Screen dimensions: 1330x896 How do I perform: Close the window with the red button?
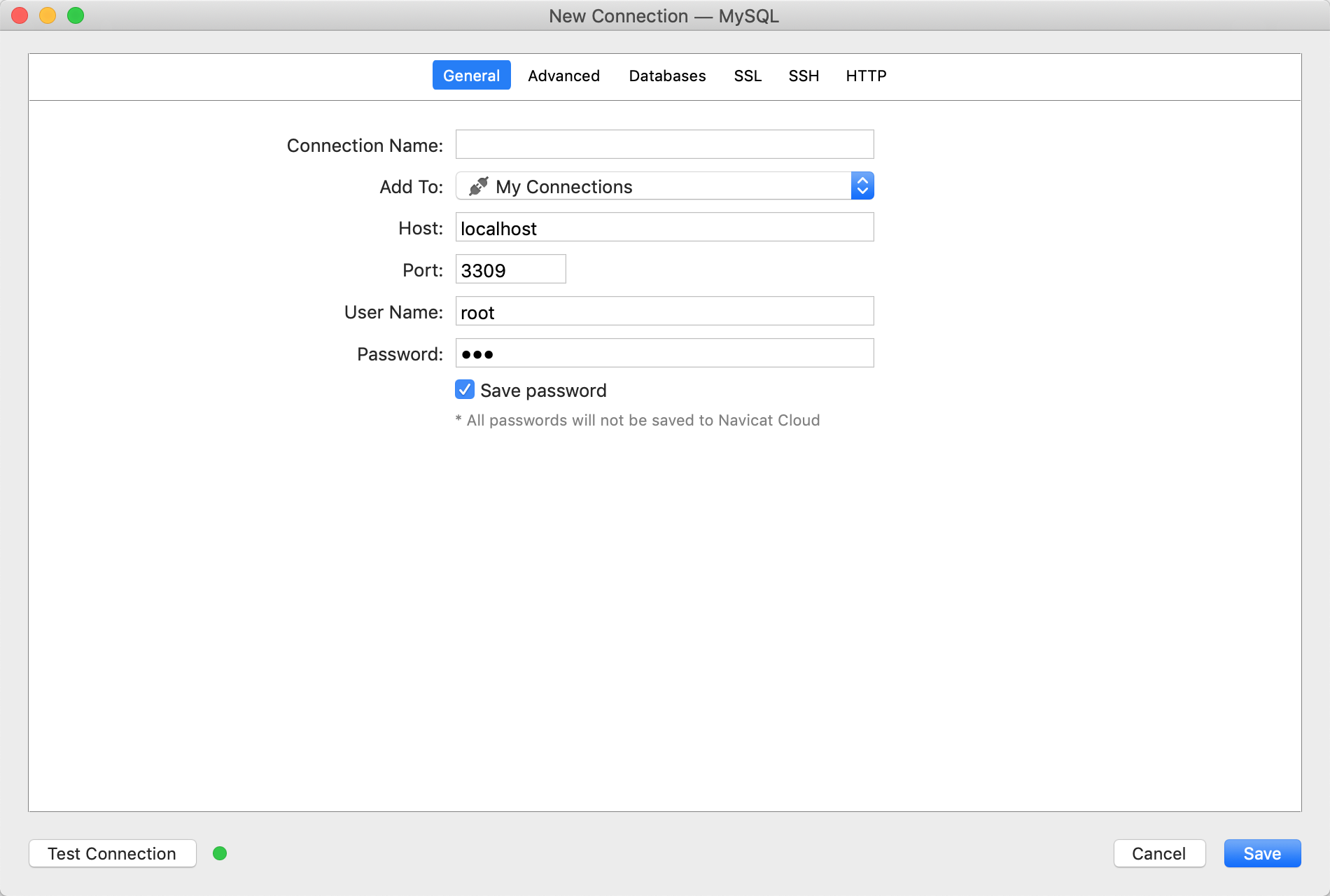pos(20,15)
